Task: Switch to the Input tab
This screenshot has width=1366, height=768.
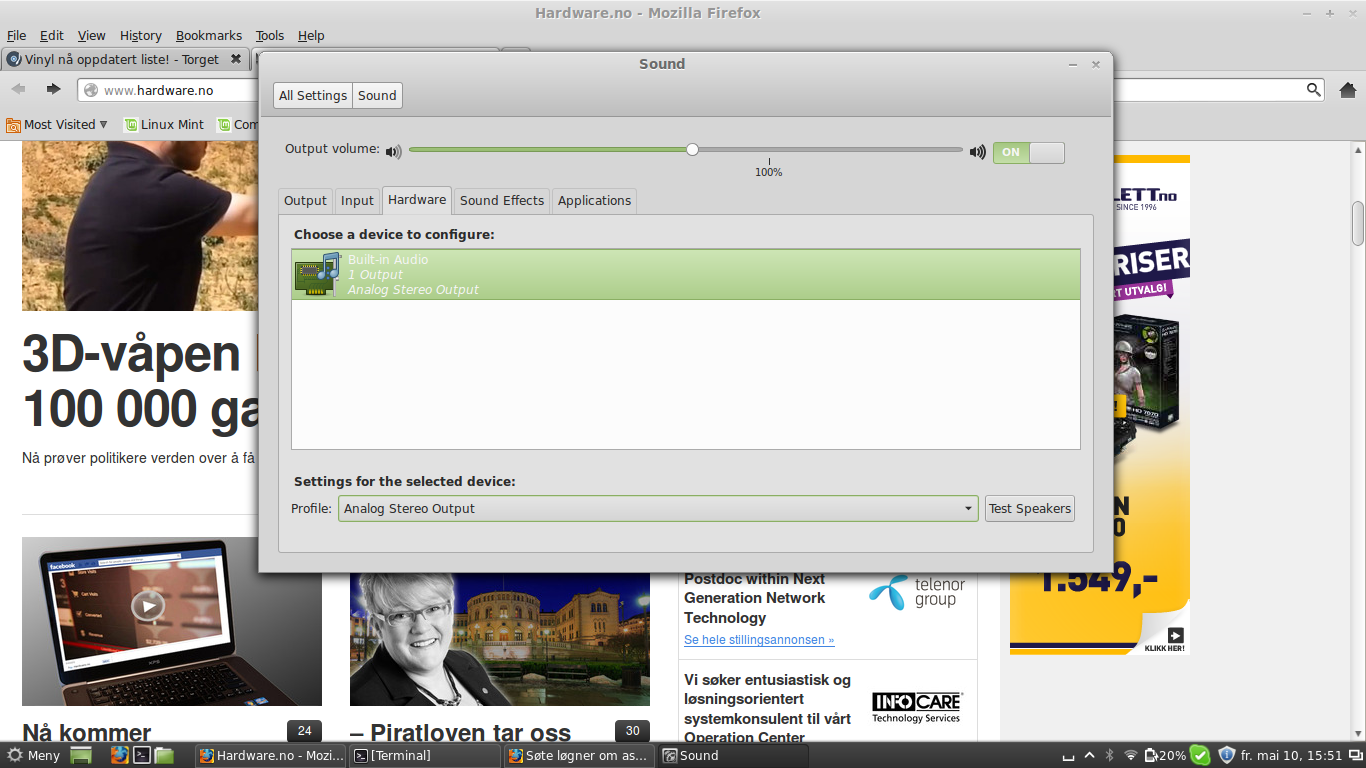Action: [x=357, y=200]
